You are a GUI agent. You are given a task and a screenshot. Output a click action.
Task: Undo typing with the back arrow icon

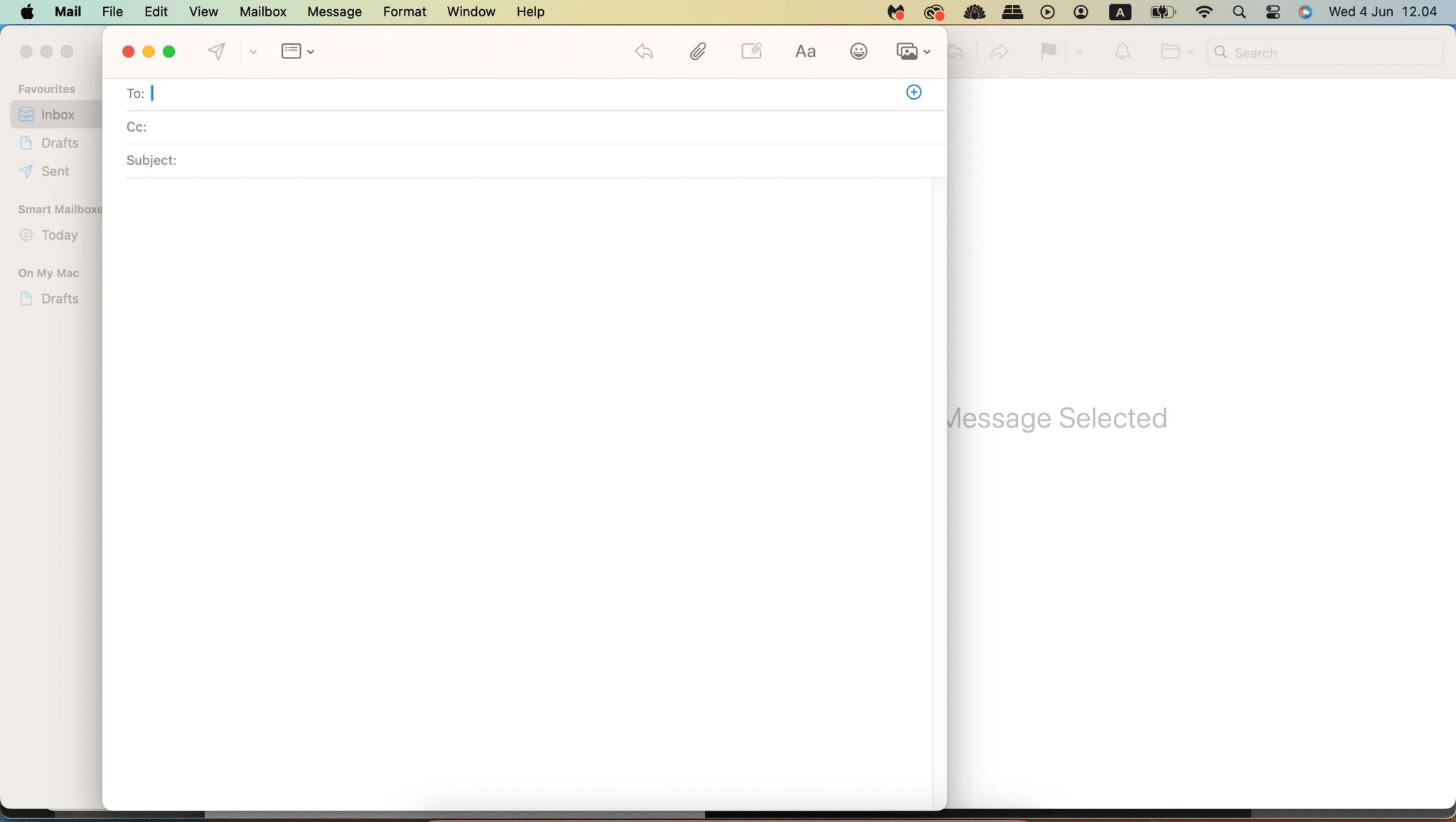tap(643, 50)
